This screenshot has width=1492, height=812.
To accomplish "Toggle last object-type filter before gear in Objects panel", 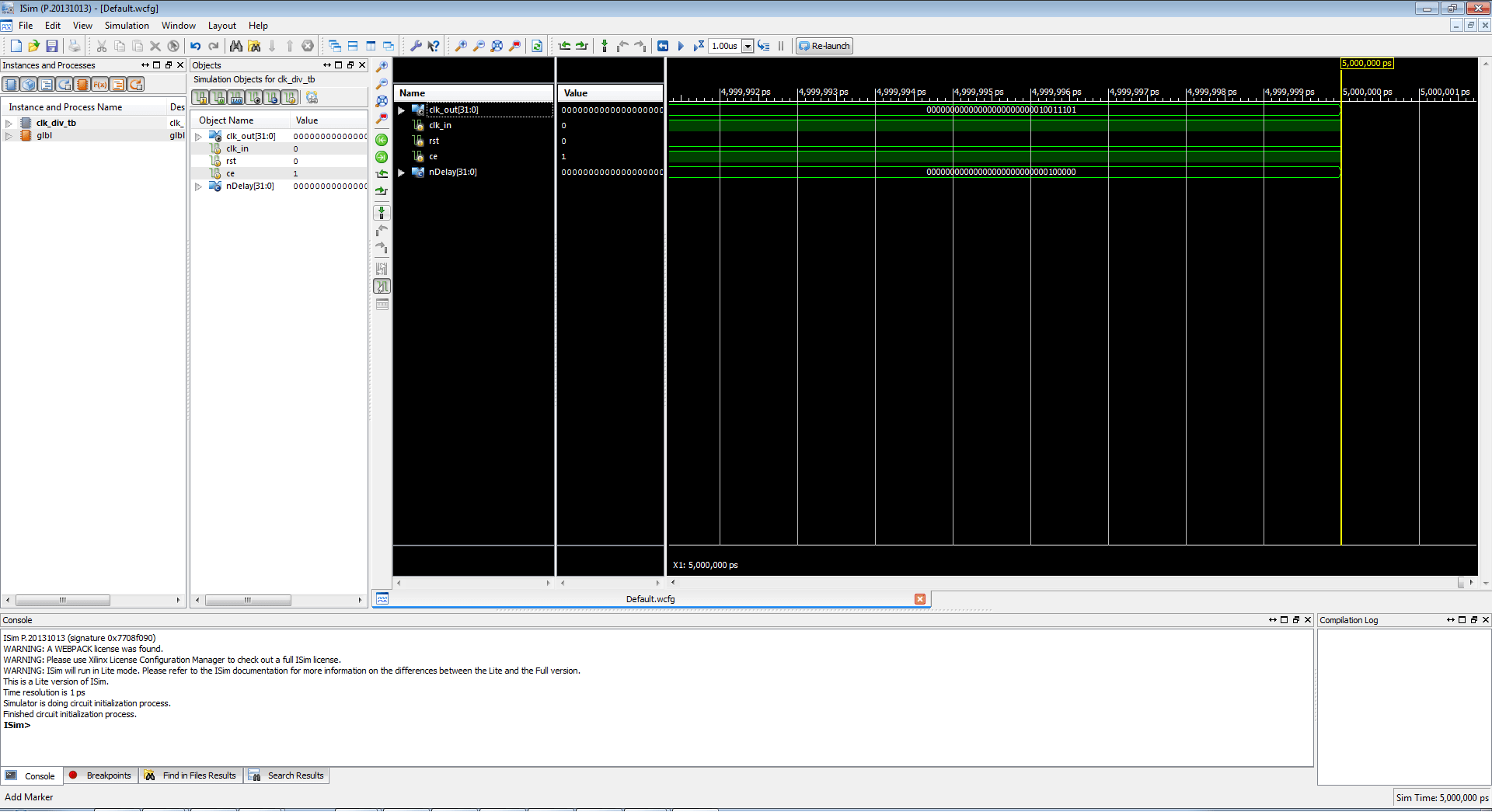I will (290, 97).
